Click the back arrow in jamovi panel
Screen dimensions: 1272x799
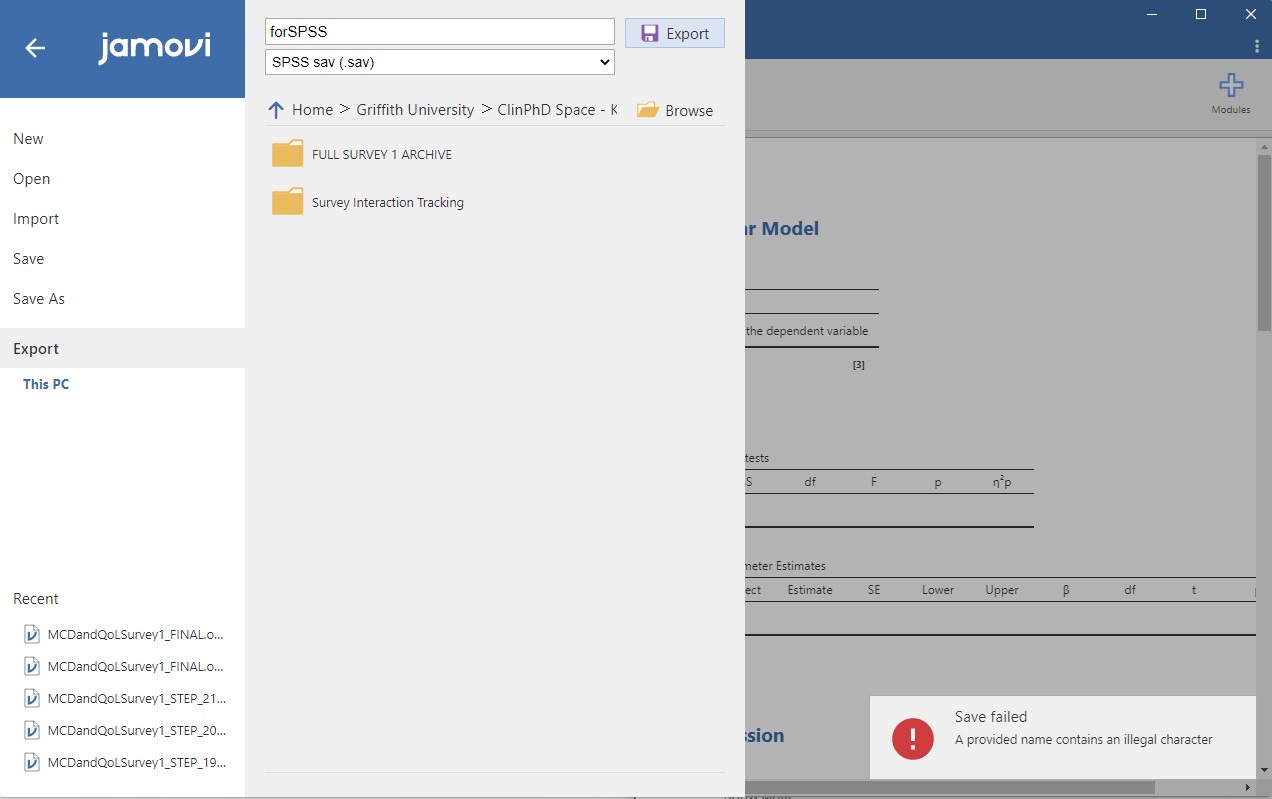(x=35, y=47)
